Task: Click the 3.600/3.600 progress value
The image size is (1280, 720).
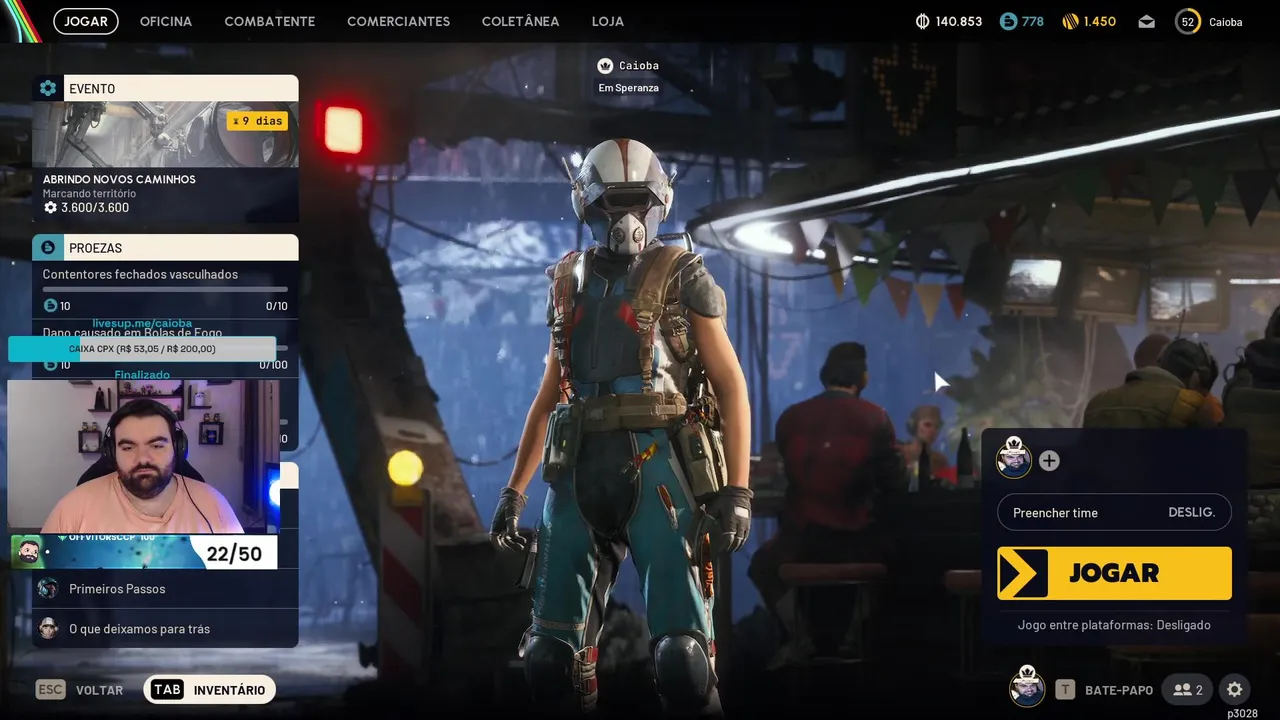Action: [95, 208]
